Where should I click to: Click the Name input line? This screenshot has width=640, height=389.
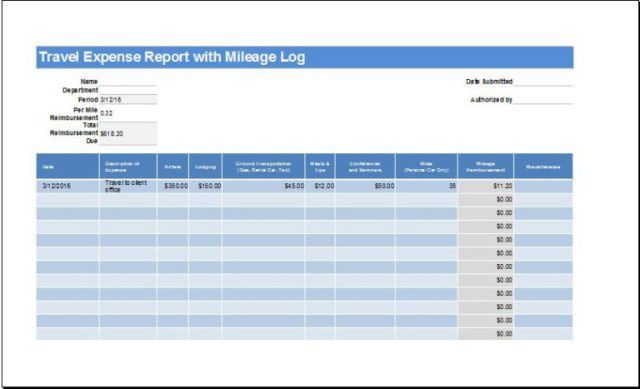tap(128, 82)
